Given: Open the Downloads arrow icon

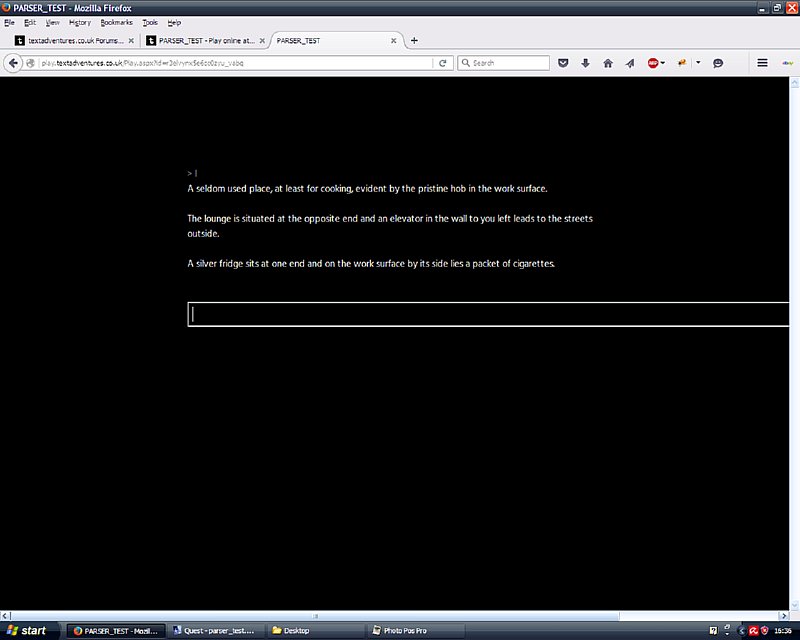Looking at the screenshot, I should 585,62.
